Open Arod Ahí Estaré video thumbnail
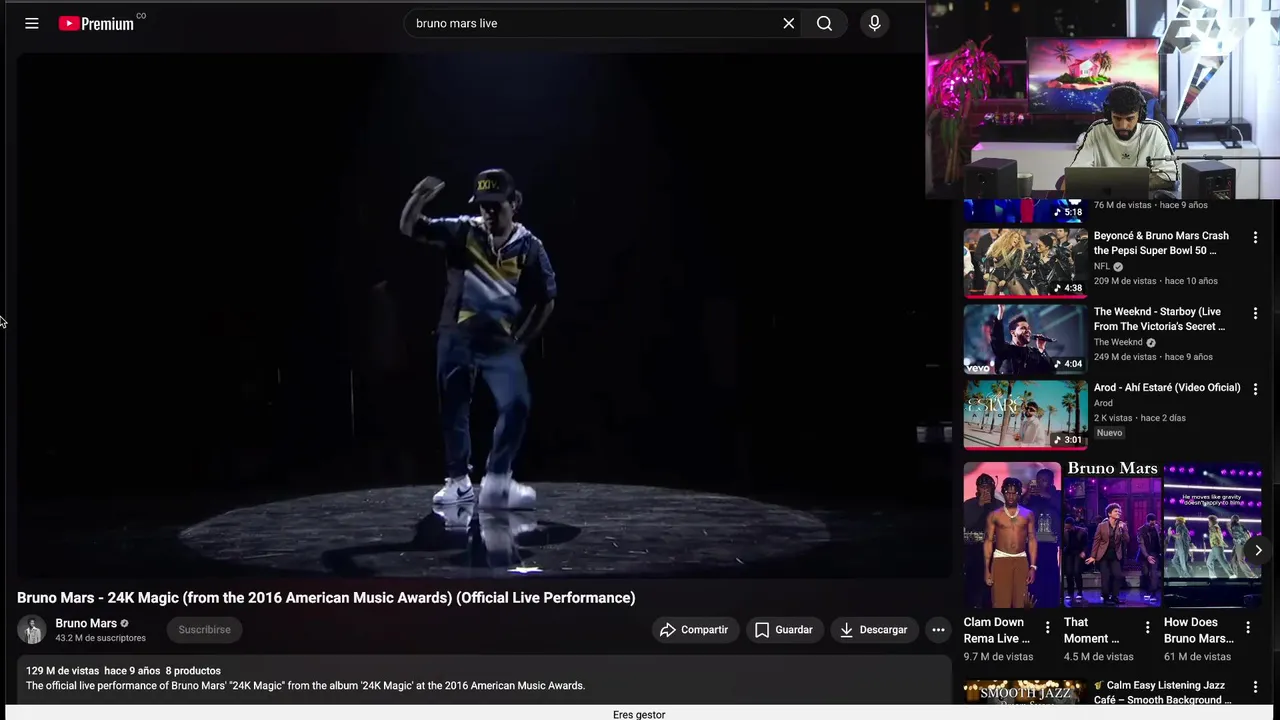 click(1025, 415)
